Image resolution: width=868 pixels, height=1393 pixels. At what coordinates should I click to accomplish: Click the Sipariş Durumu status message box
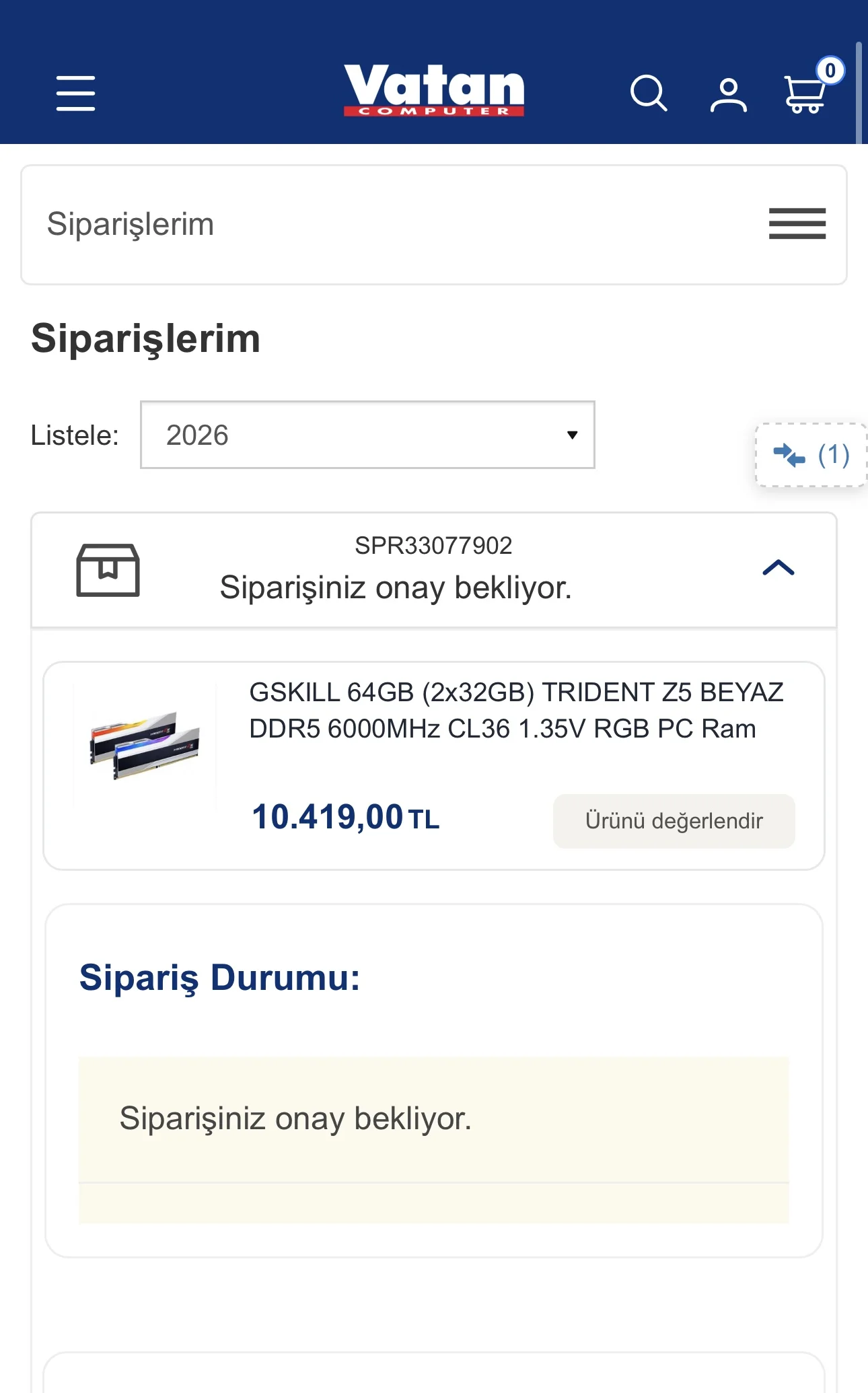pyautogui.click(x=433, y=1119)
